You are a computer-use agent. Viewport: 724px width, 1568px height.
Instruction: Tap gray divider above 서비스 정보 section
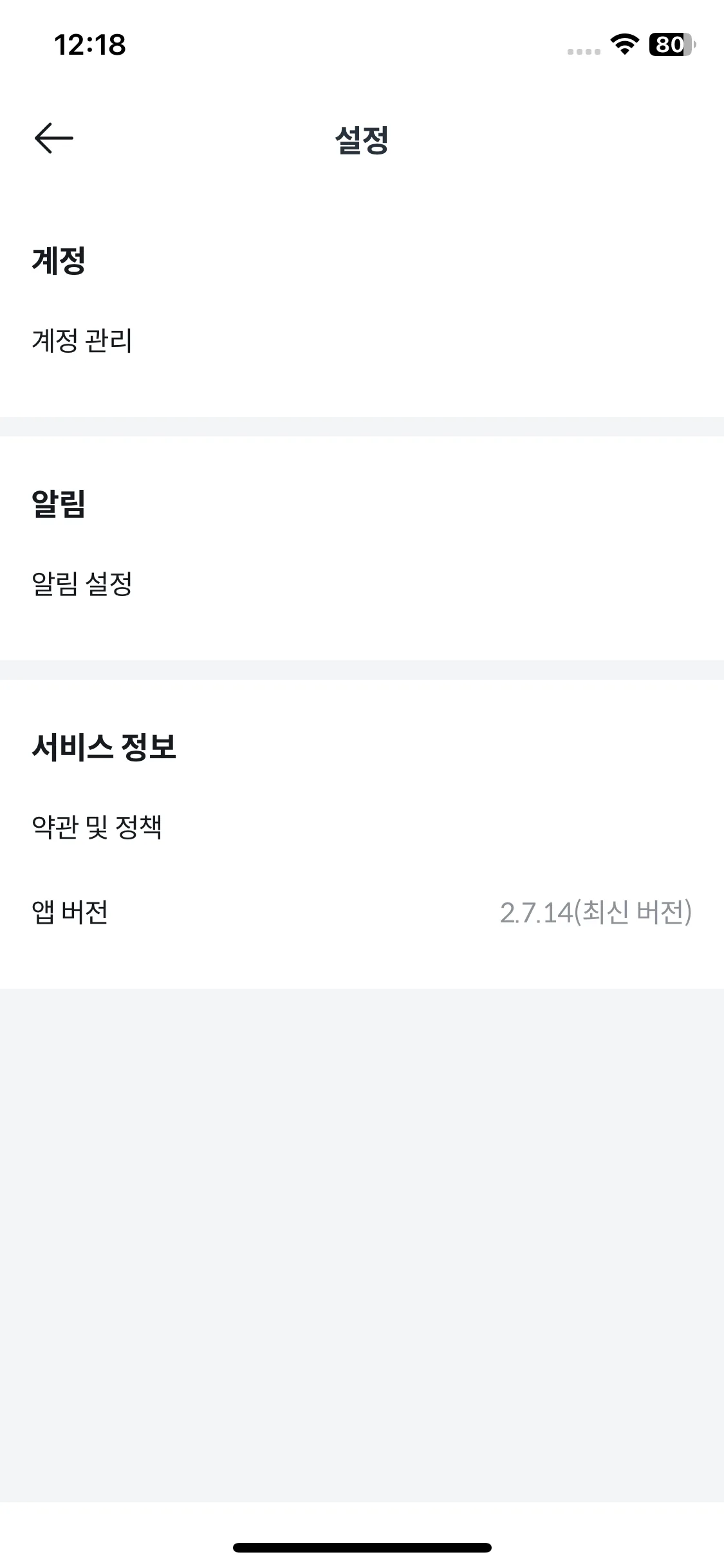pyautogui.click(x=362, y=670)
